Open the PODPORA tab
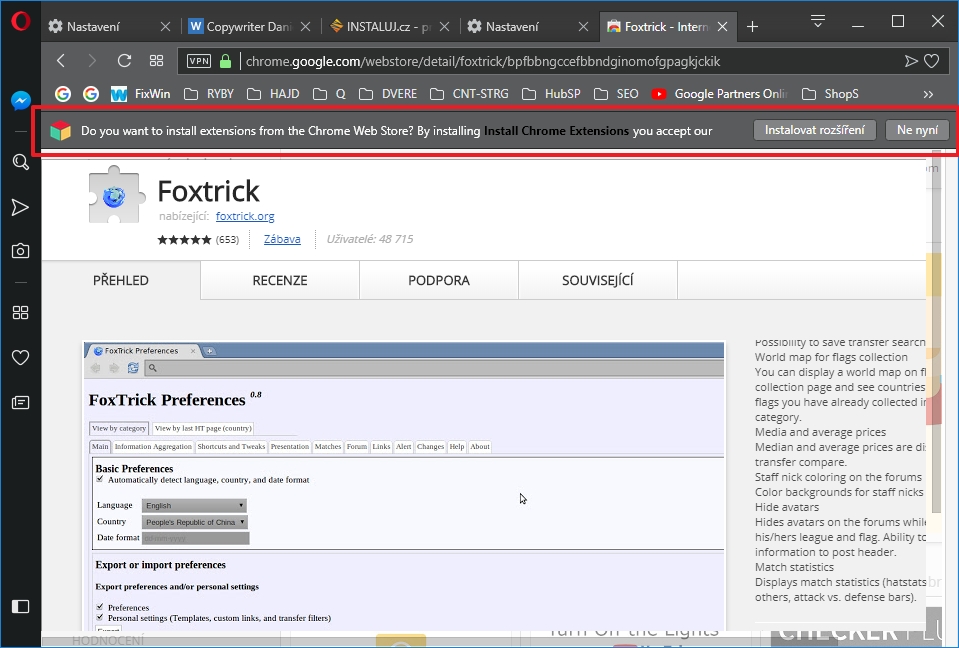The width and height of the screenshot is (959, 648). click(439, 280)
